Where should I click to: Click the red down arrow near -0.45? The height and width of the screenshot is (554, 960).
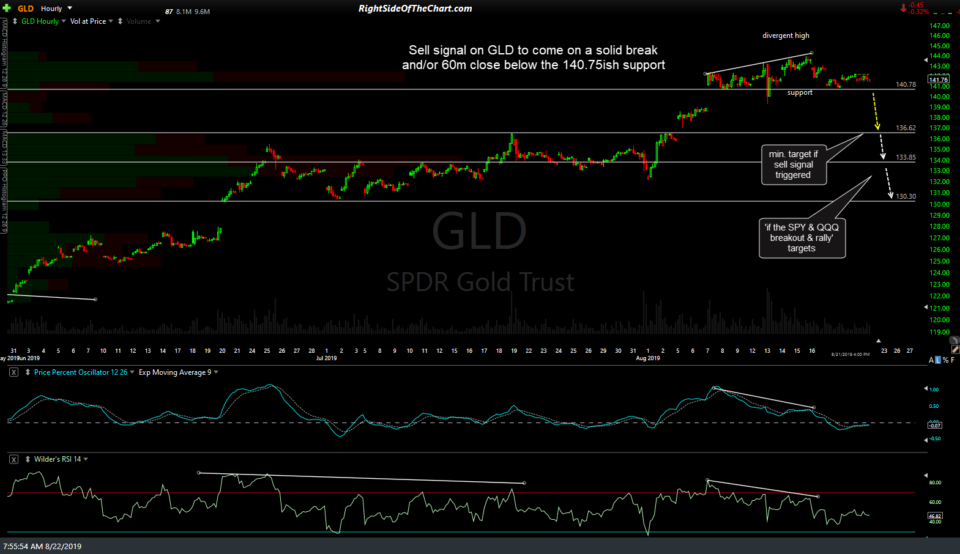903,9
